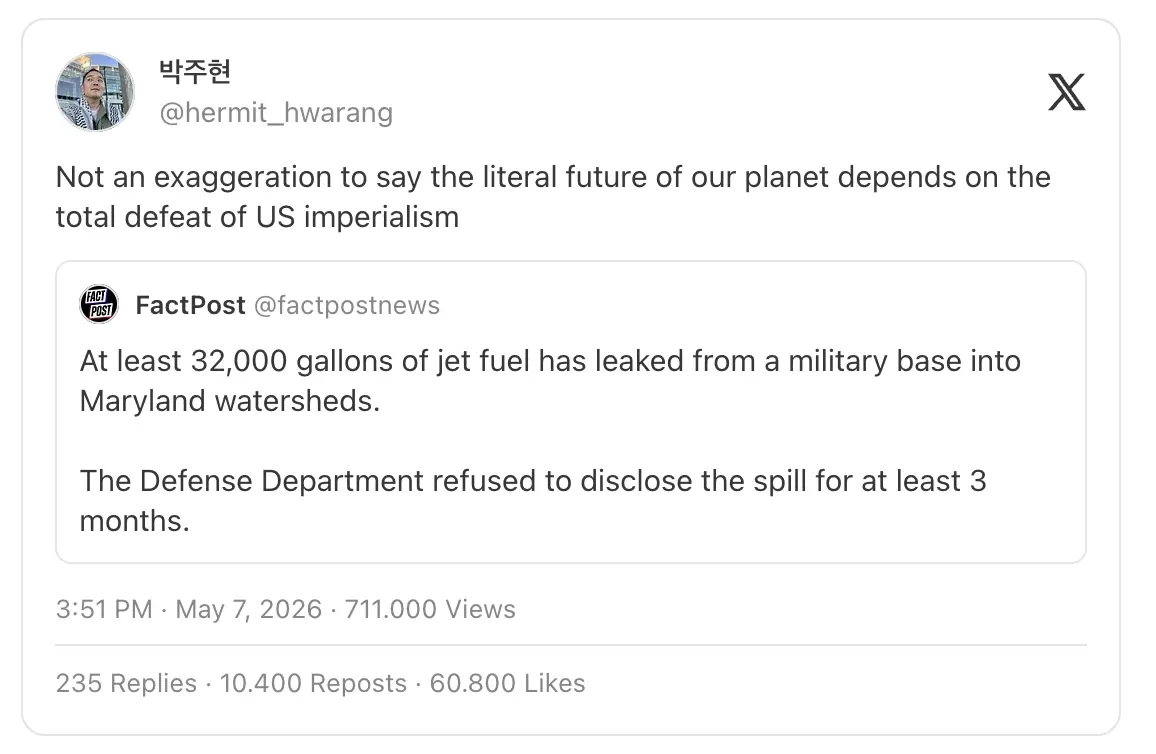Click the @factpostnews handle

coord(347,305)
